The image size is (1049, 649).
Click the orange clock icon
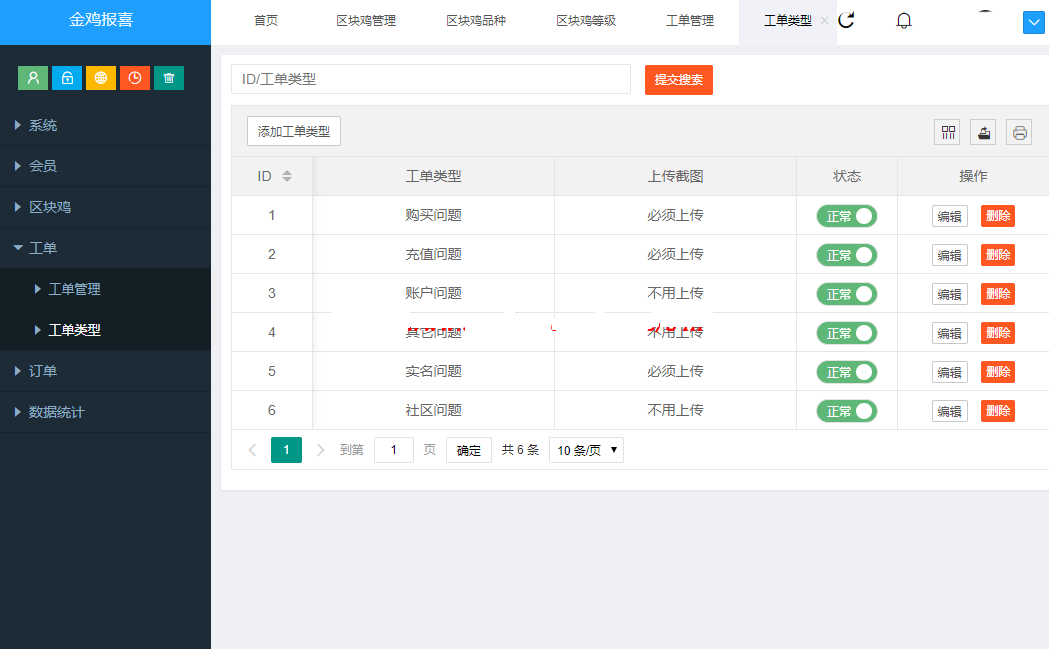click(134, 77)
